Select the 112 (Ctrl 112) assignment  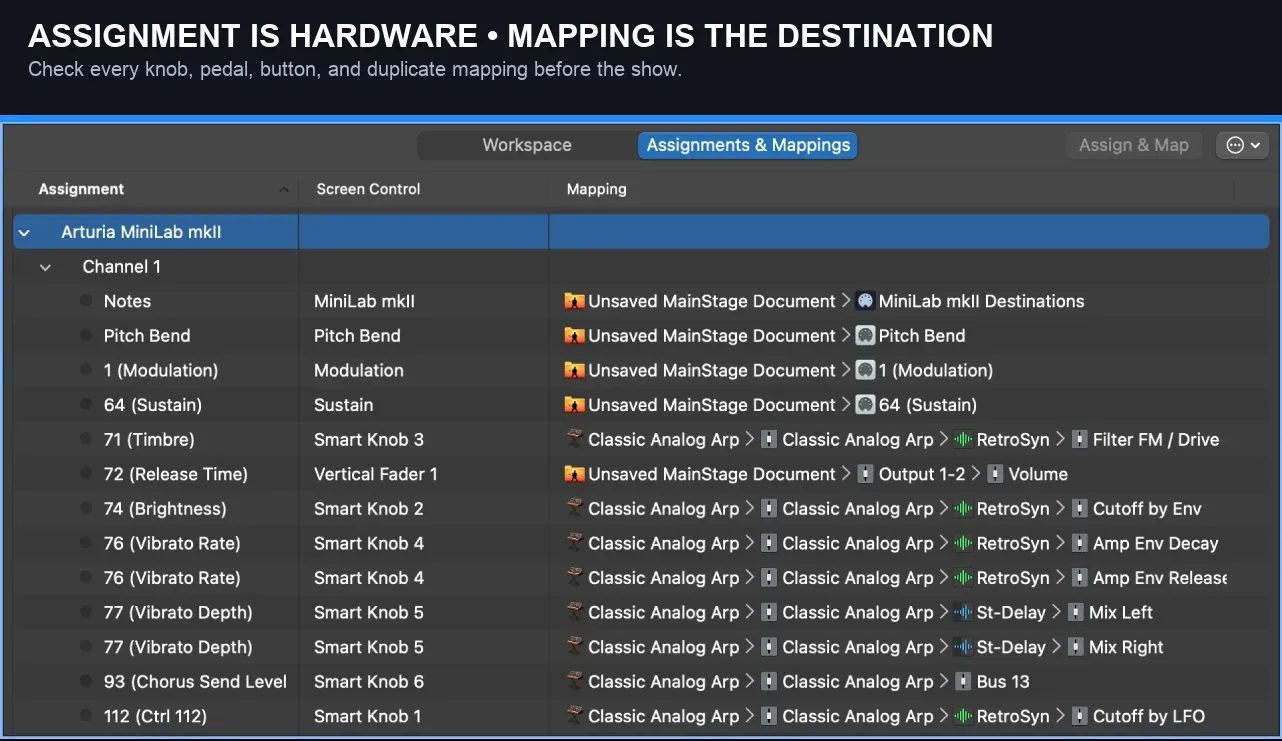[x=155, y=716]
